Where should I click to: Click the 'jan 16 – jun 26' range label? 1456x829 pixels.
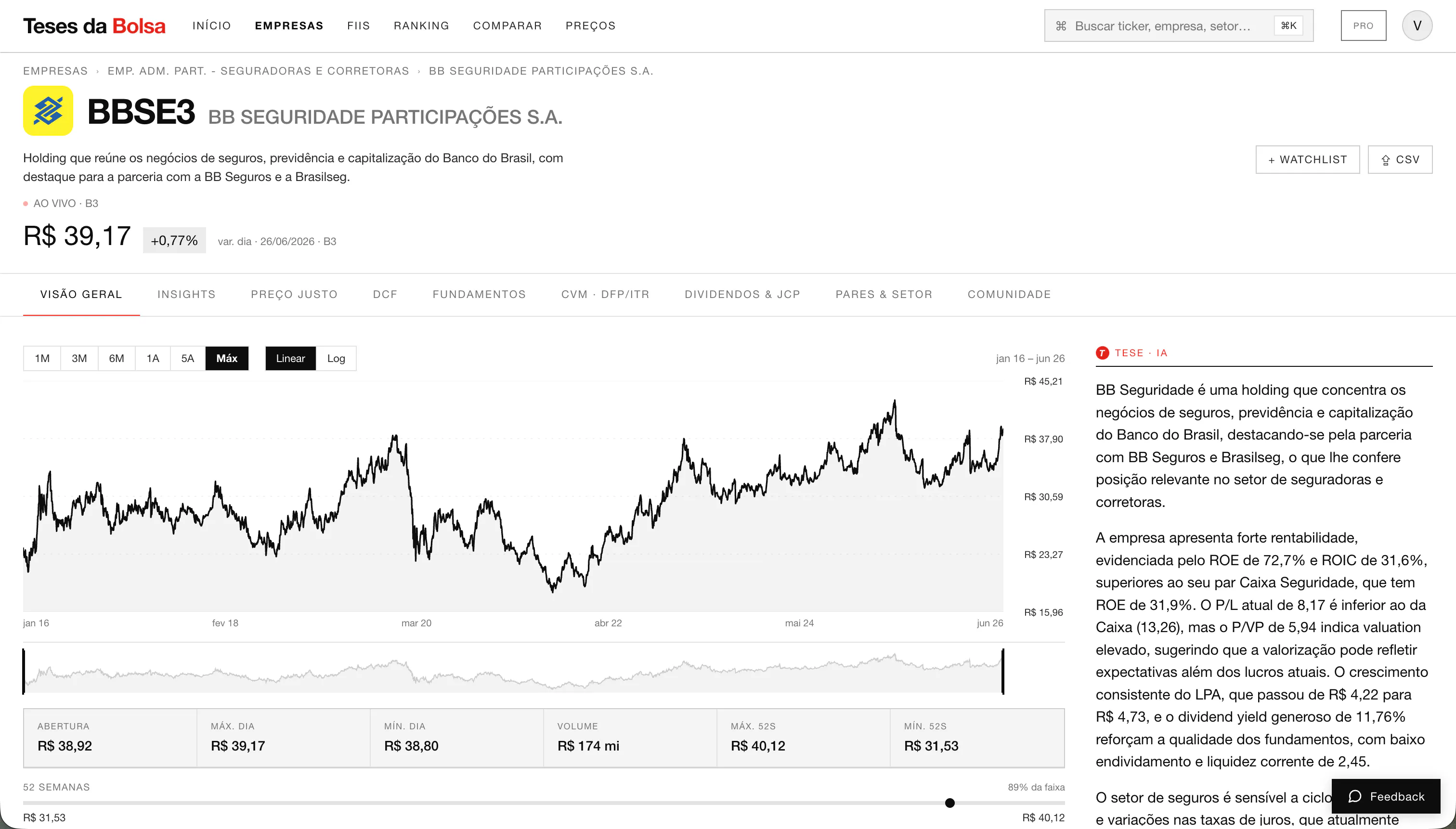pos(1030,358)
